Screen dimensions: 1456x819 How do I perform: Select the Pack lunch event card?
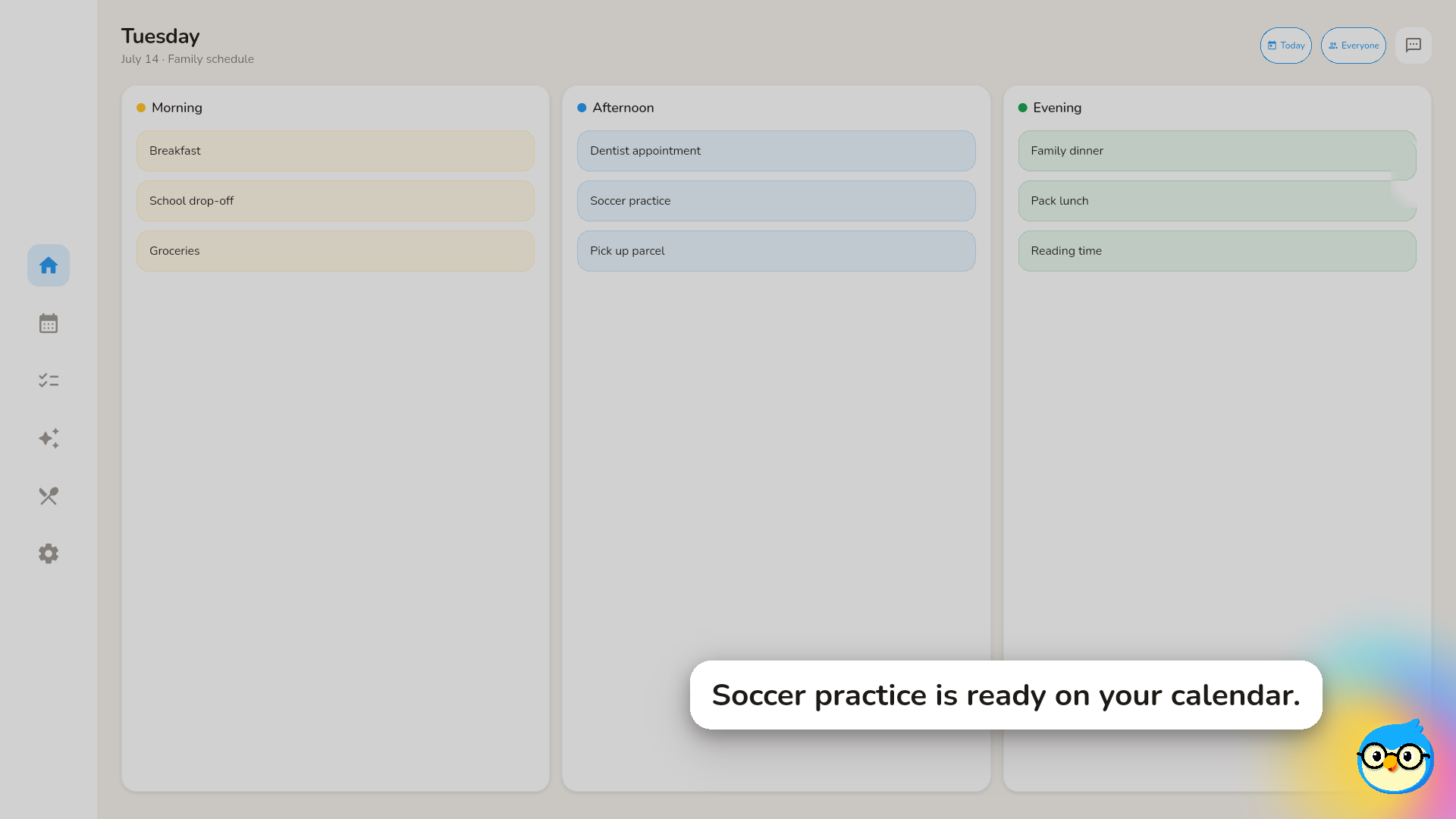(x=1217, y=201)
